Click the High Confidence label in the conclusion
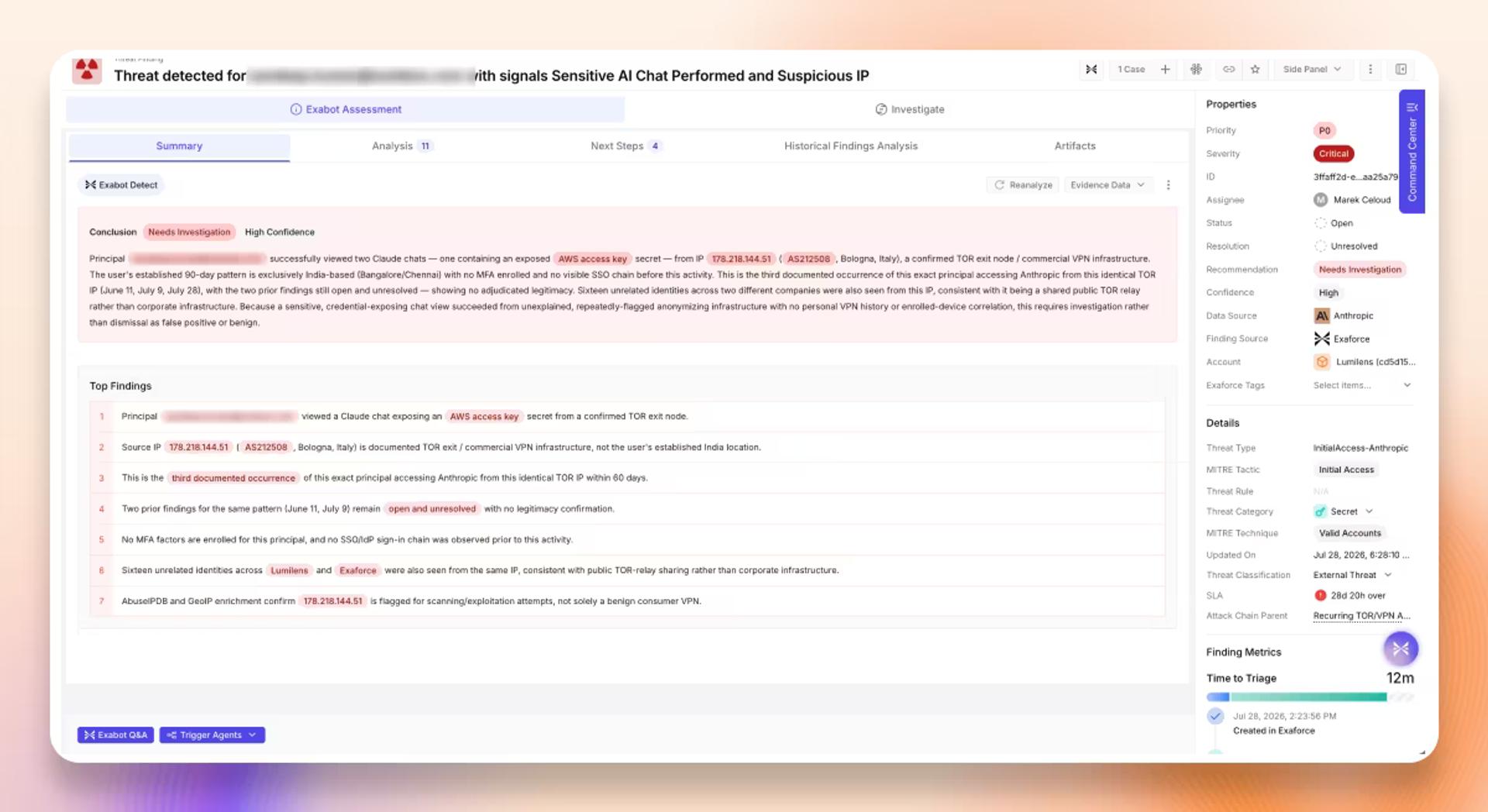Viewport: 1488px width, 812px height. (x=280, y=232)
